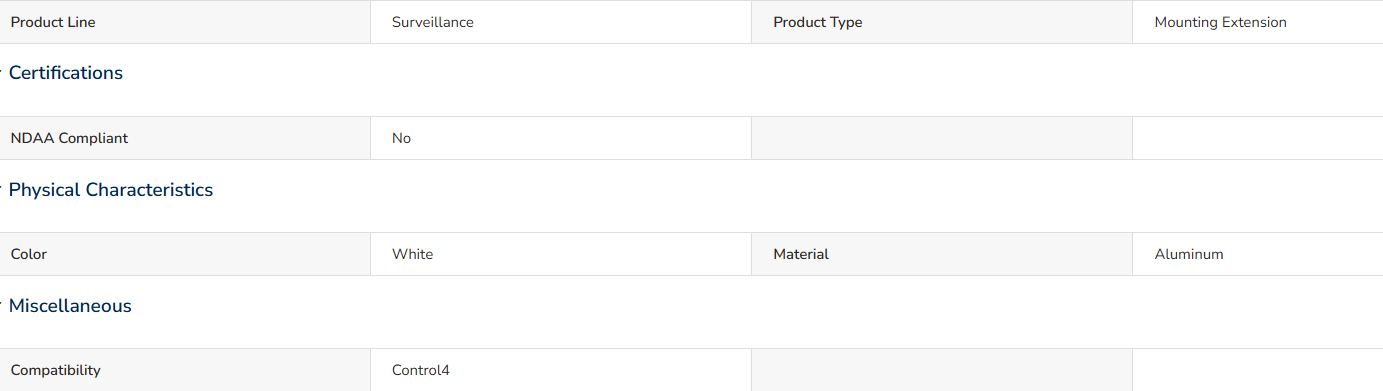
Task: Select the Color label cell
Action: click(x=185, y=254)
